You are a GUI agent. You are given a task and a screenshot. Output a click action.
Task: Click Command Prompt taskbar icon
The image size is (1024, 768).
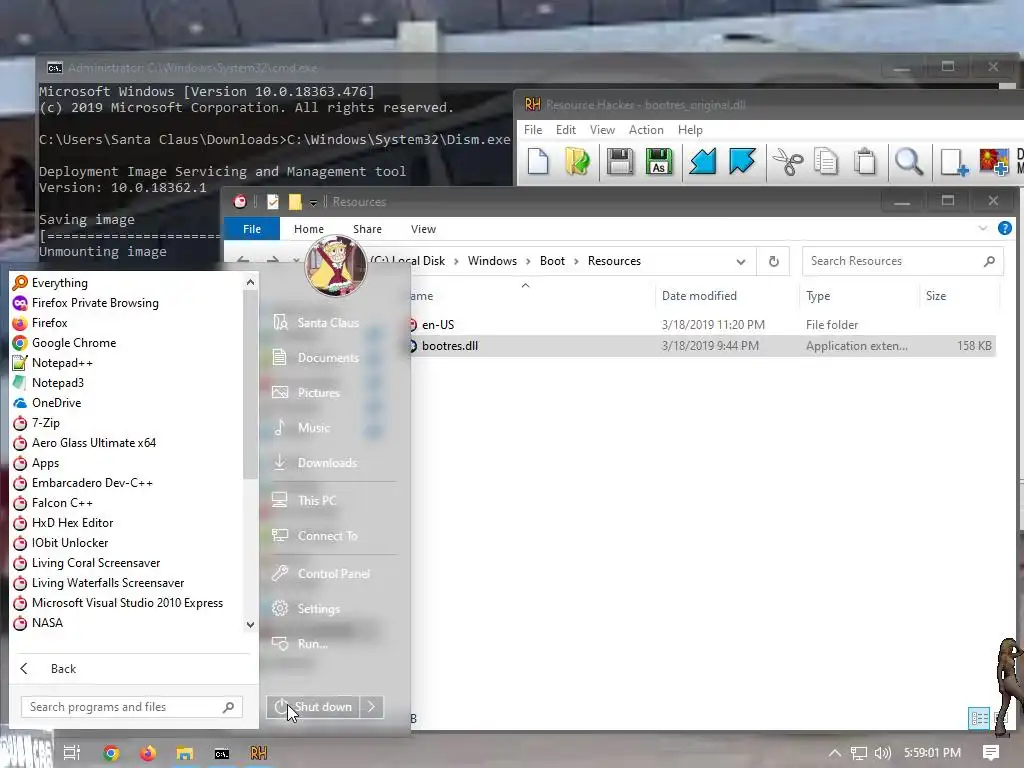pos(222,754)
